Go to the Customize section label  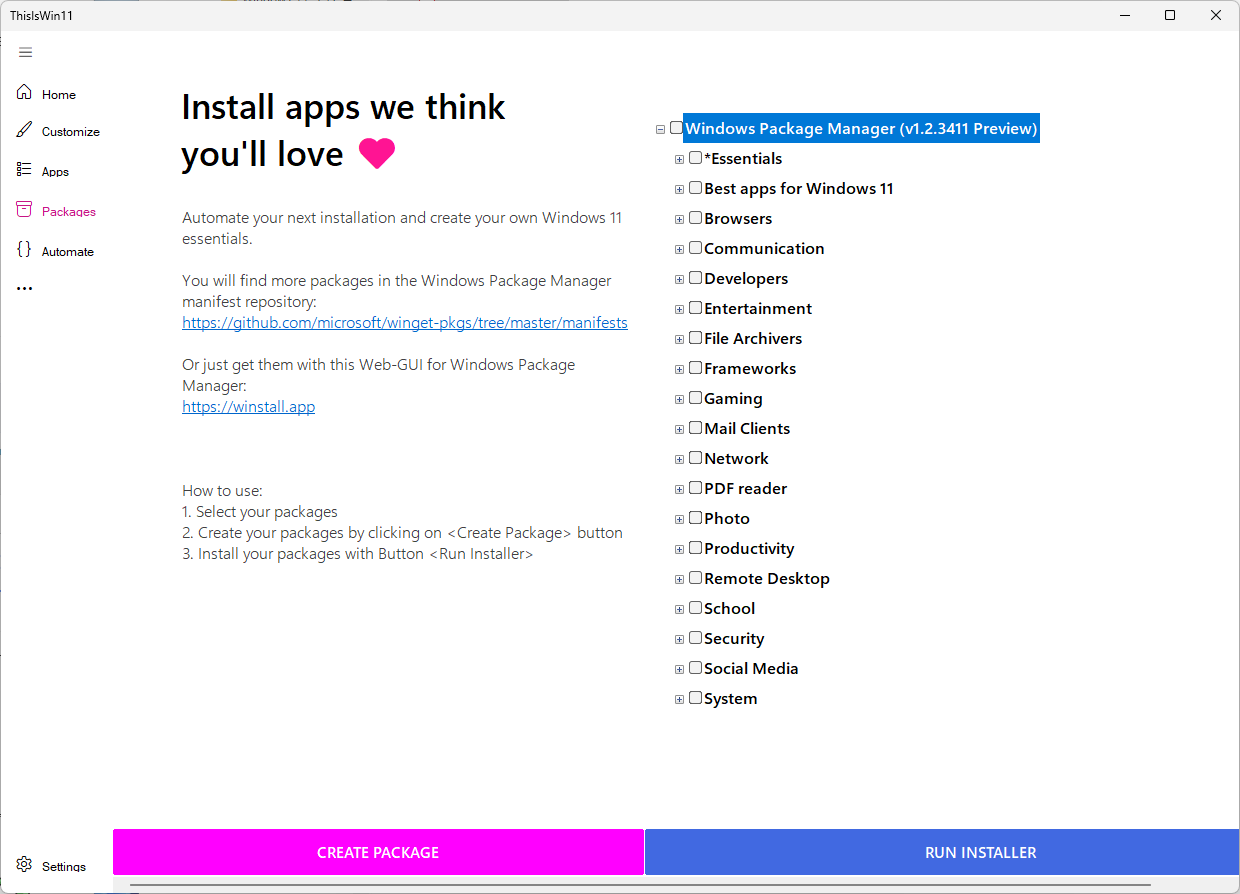[x=71, y=132]
